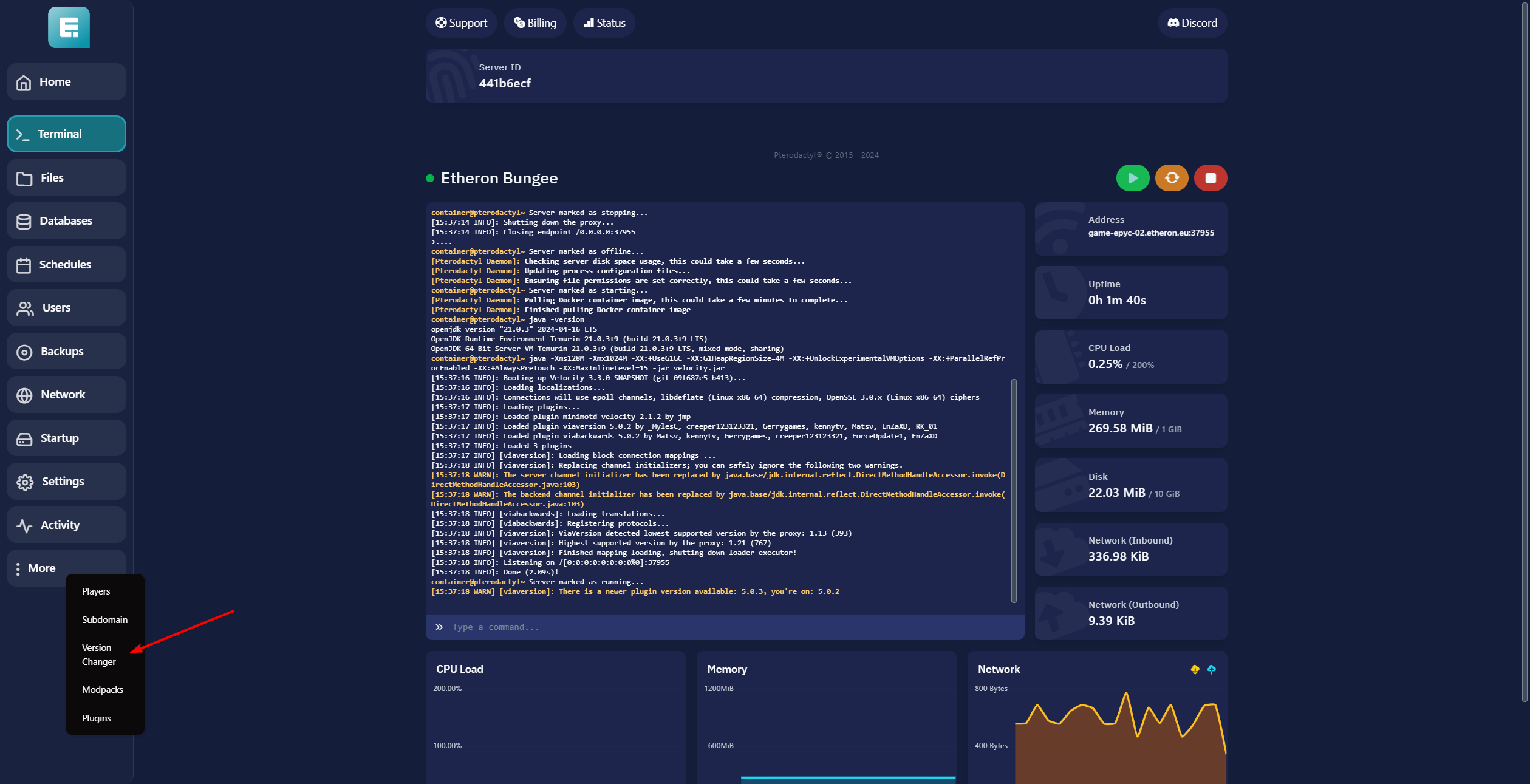This screenshot has height=784, width=1530.
Task: Click the Etheron logo in sidebar
Action: click(69, 27)
